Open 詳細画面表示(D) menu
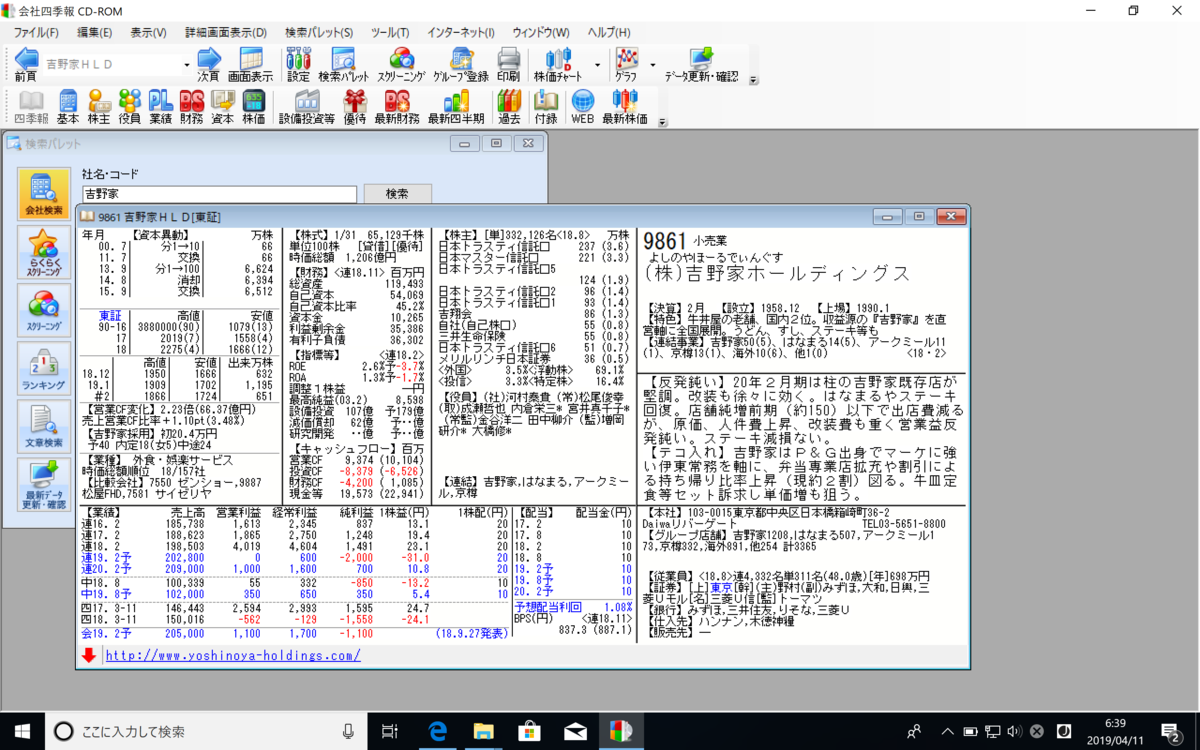 (x=226, y=33)
